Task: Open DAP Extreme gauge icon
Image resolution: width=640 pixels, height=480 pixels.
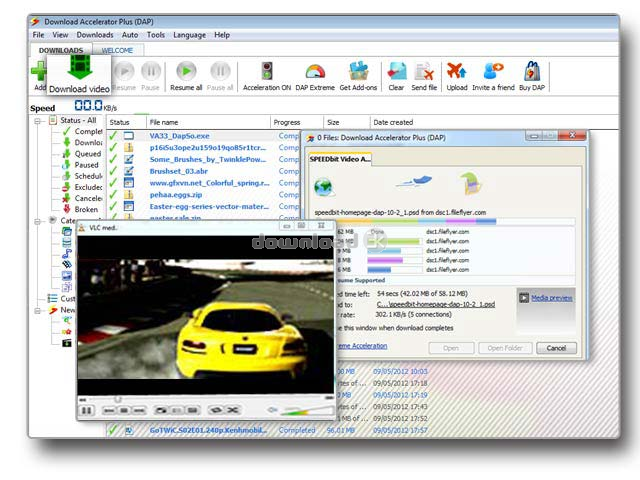Action: point(315,72)
